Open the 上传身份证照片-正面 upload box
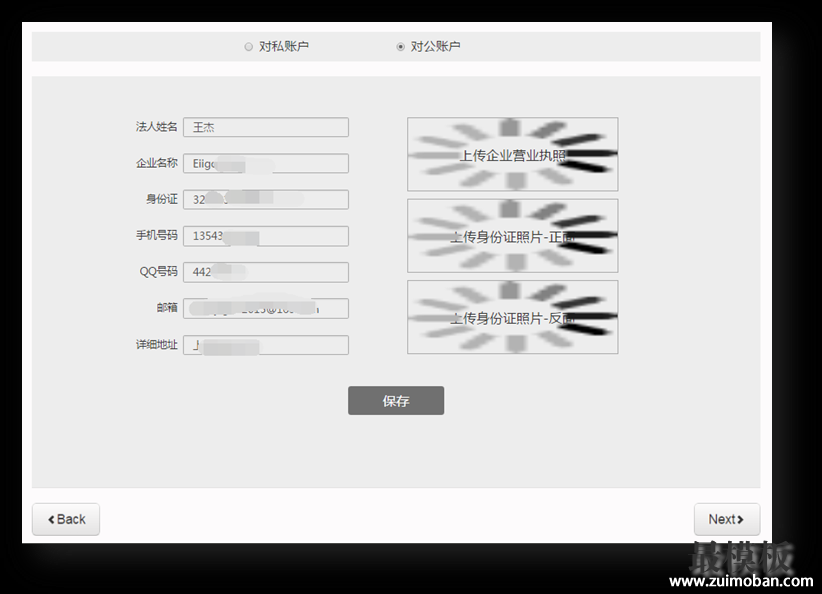Image resolution: width=822 pixels, height=594 pixels. [513, 236]
